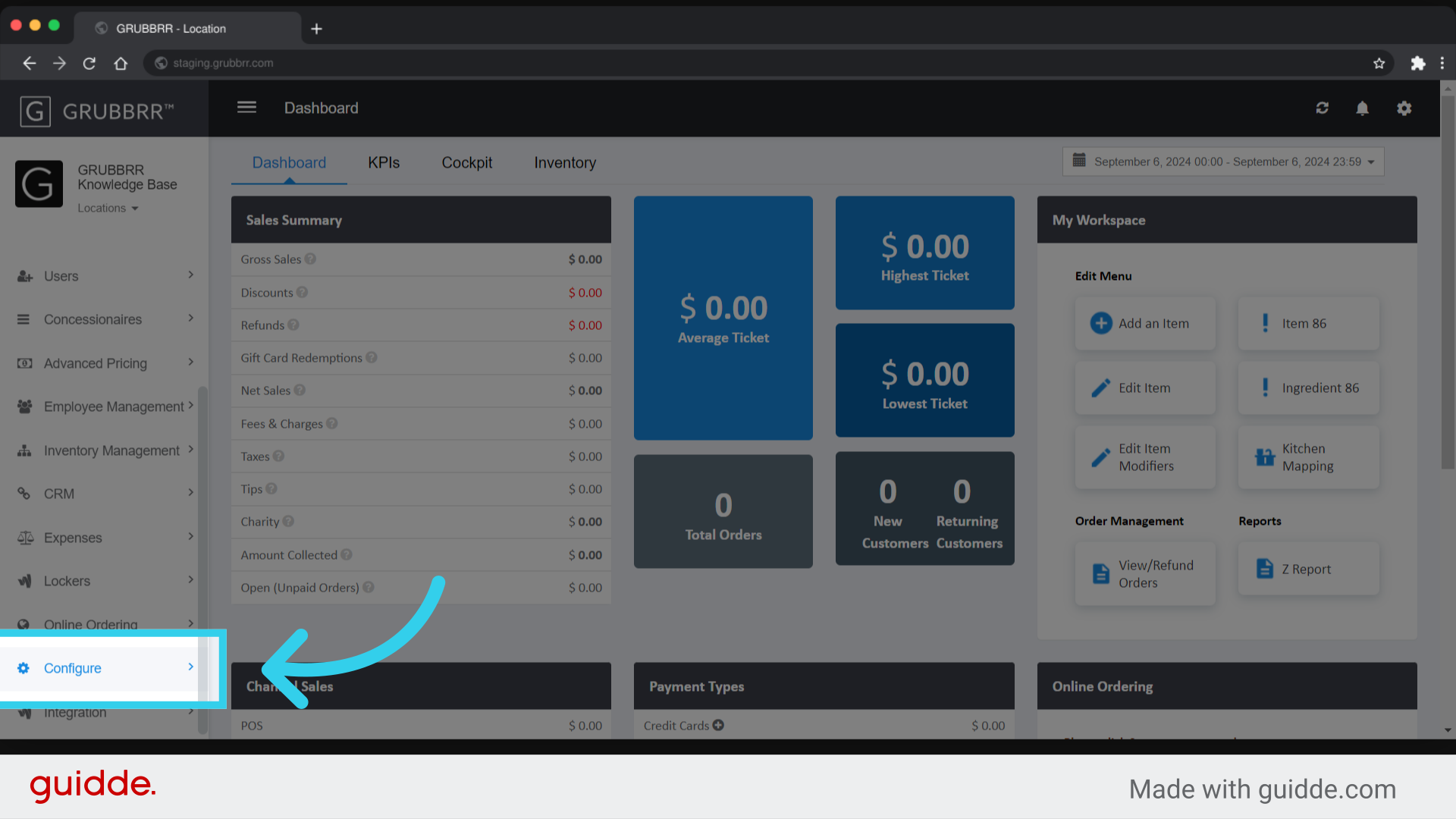Click the Item 86 button
1456x819 pixels.
click(1309, 323)
